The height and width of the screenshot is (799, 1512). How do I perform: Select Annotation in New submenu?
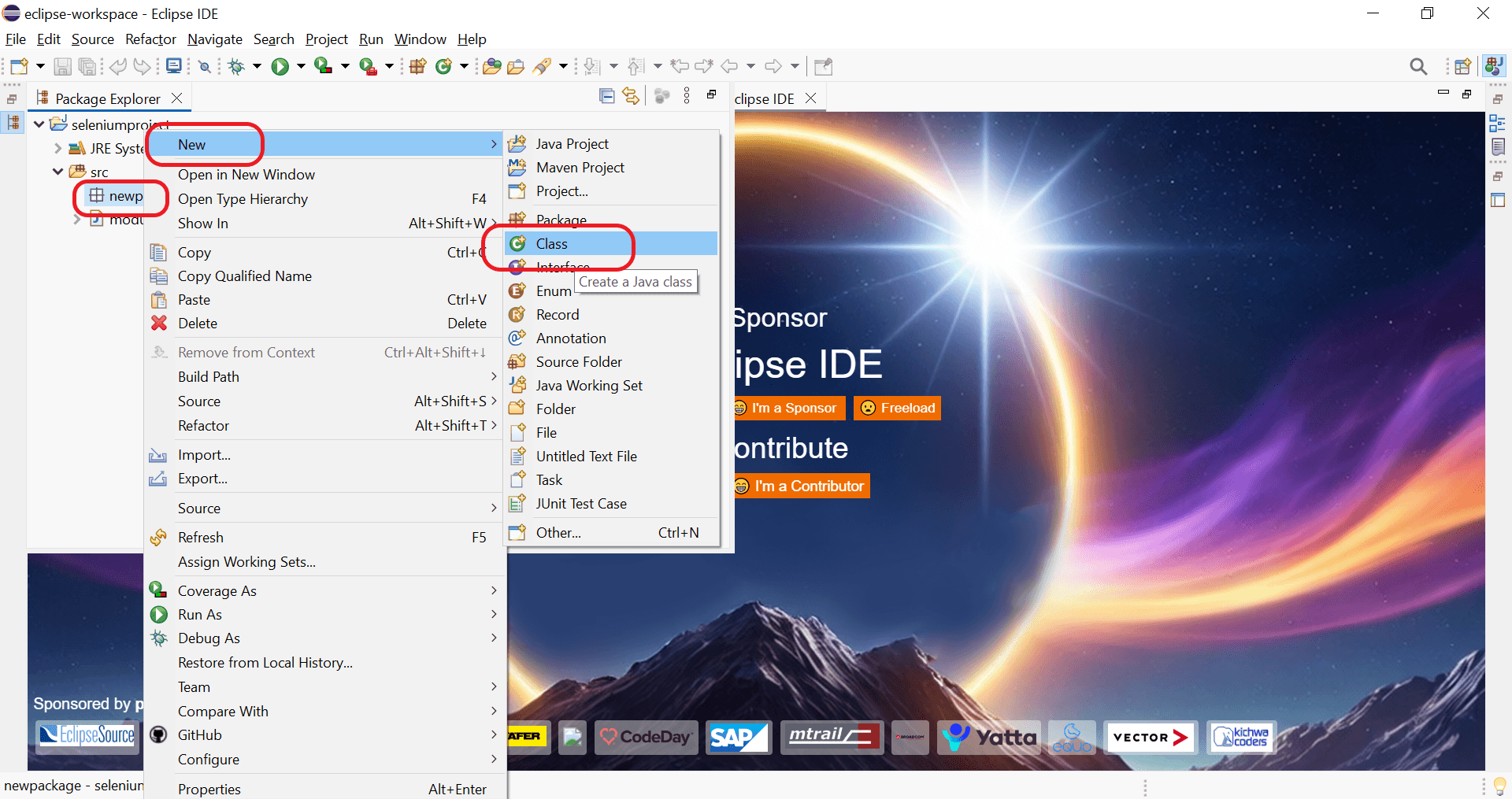pyautogui.click(x=612, y=338)
